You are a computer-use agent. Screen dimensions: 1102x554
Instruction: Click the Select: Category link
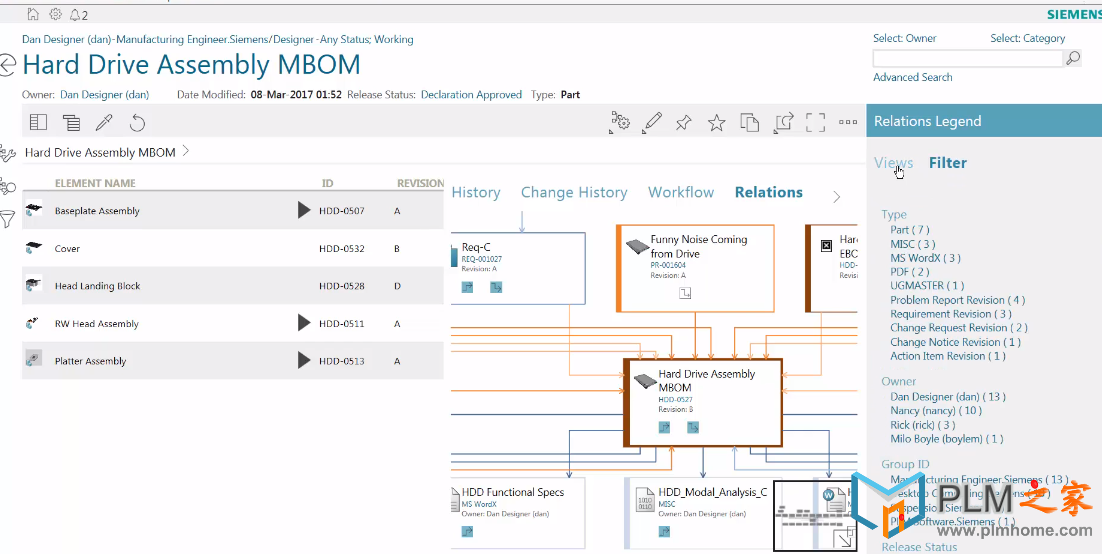coord(1028,38)
